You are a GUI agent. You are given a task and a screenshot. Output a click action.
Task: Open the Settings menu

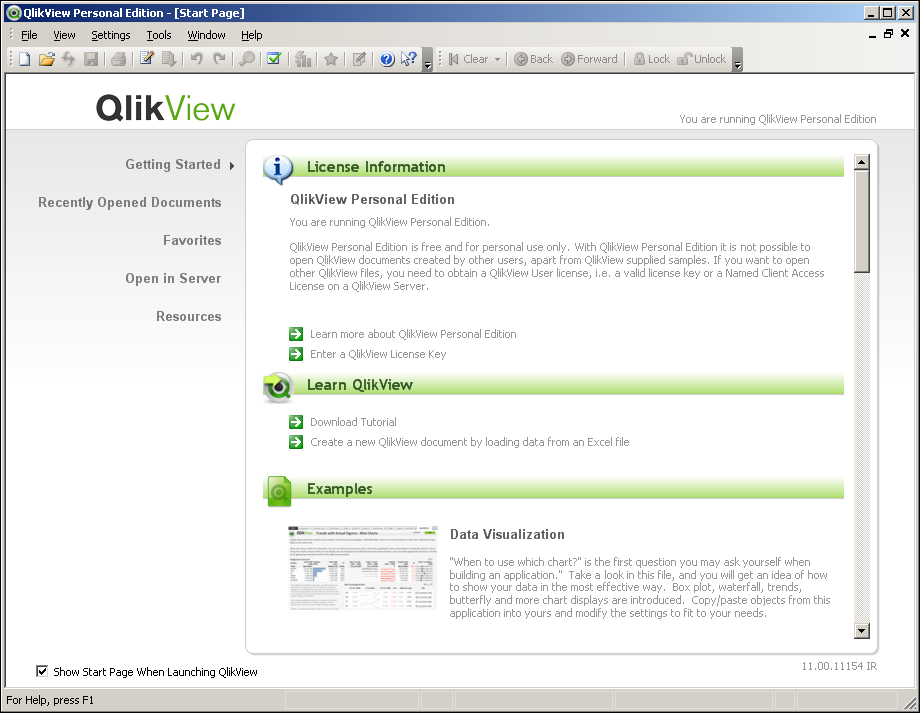[110, 34]
